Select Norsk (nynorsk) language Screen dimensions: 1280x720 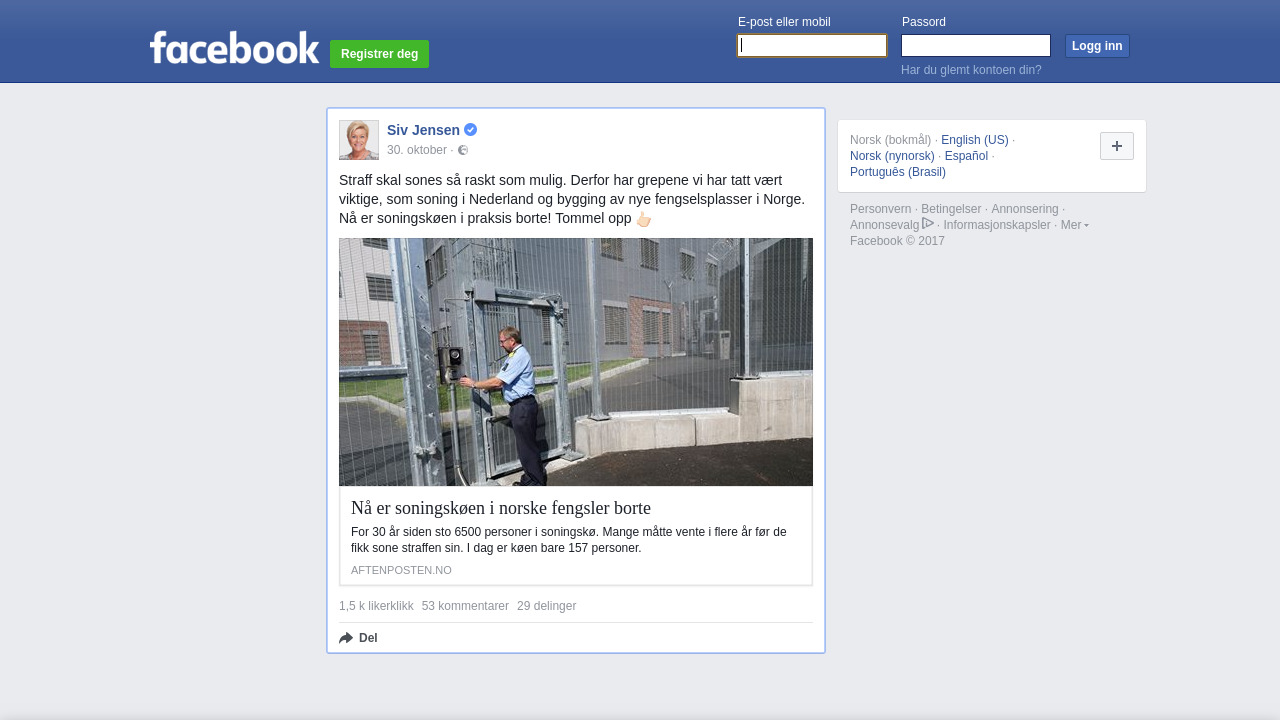pyautogui.click(x=892, y=156)
